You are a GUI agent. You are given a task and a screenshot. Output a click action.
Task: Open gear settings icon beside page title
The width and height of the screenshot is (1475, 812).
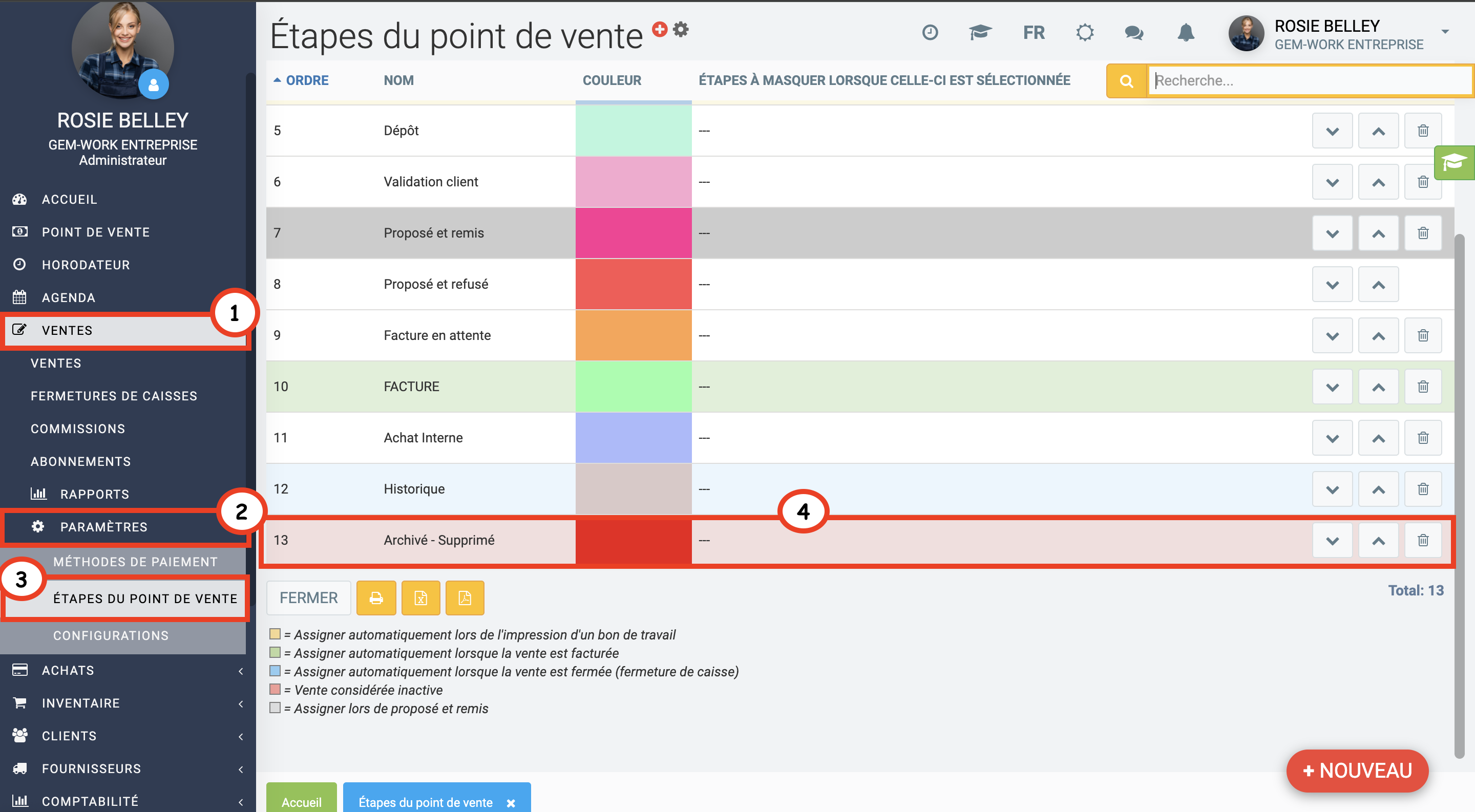coord(680,29)
